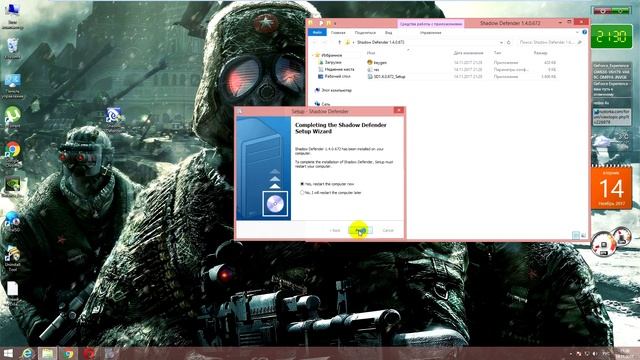Open the NVIDIA GeForce desktop shortcut
The height and width of the screenshot is (360, 640).
[12, 187]
